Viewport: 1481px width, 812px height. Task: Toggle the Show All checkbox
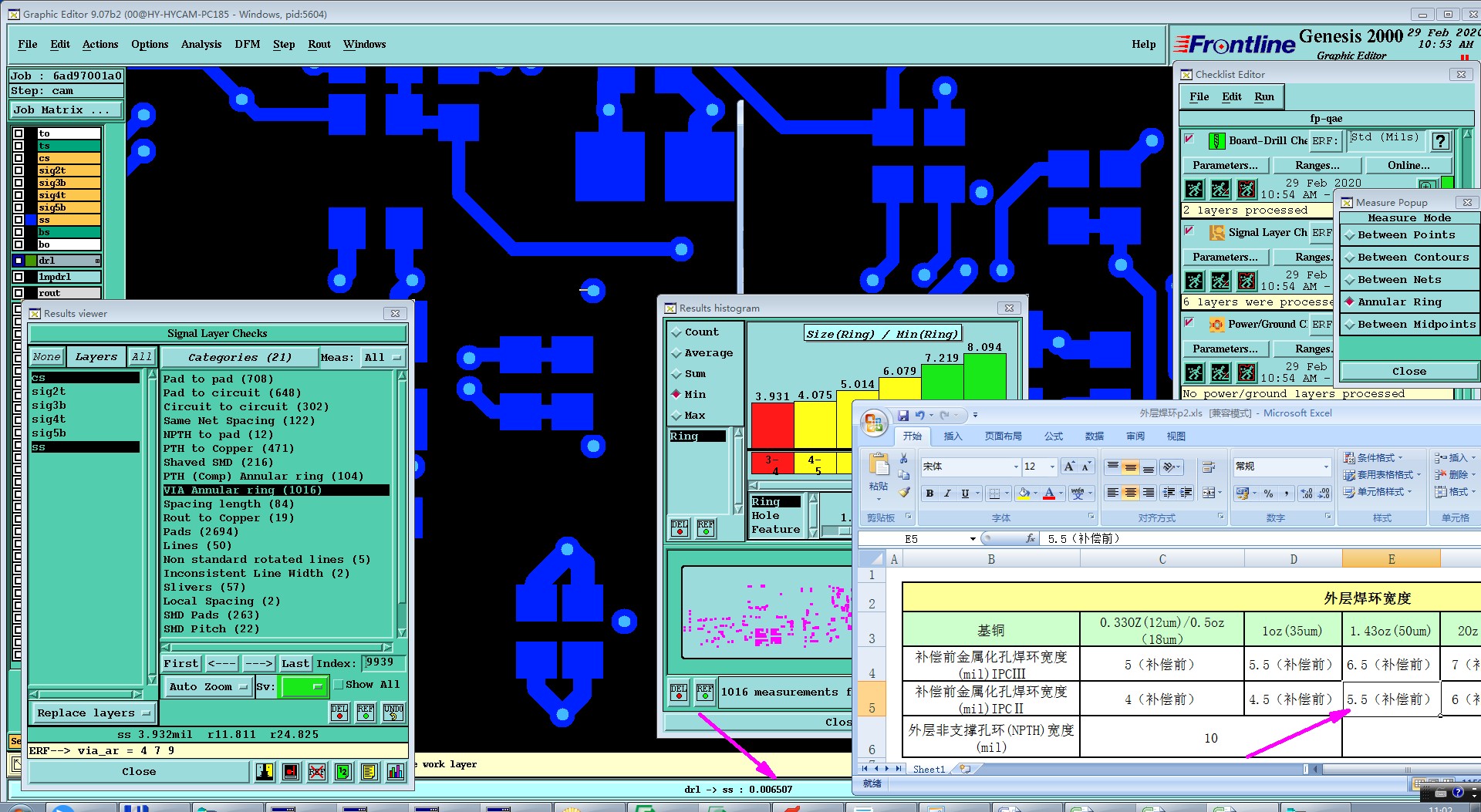338,685
